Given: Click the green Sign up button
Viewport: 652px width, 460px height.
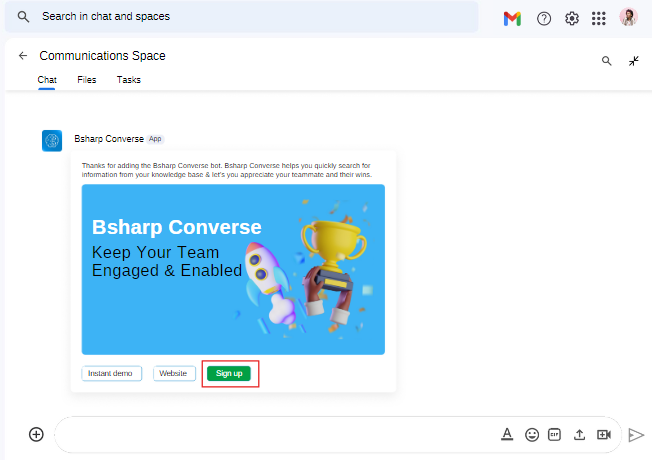Looking at the screenshot, I should click(229, 373).
